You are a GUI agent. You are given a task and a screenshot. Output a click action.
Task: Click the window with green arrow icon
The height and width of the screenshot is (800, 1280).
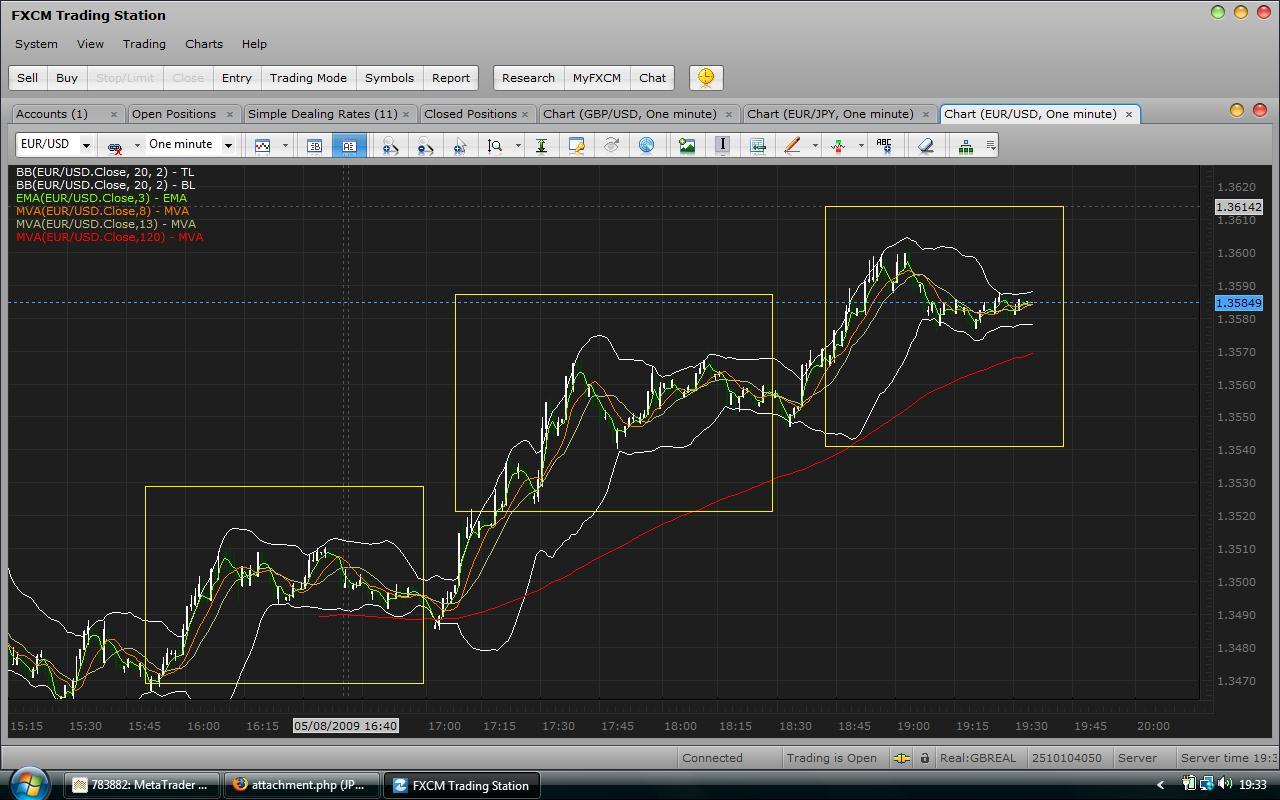pyautogui.click(x=757, y=146)
